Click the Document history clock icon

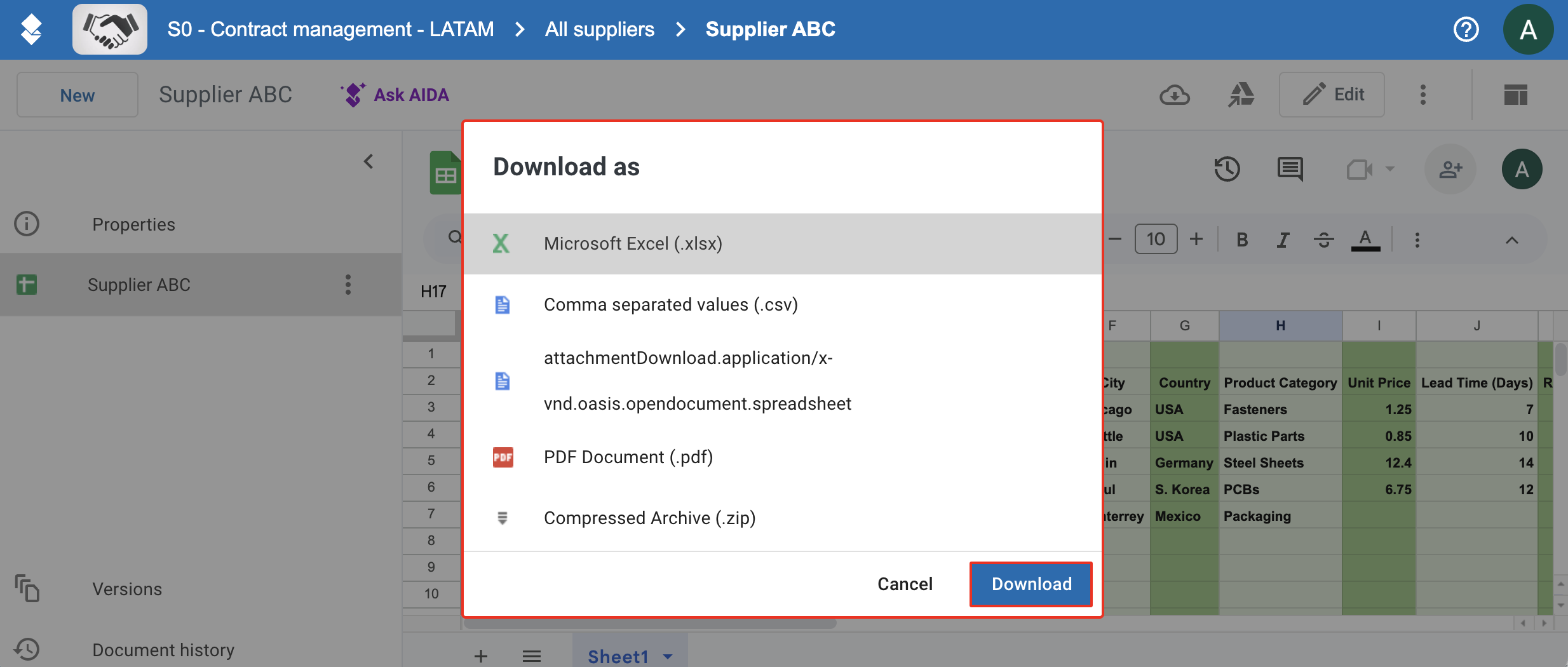[27, 649]
